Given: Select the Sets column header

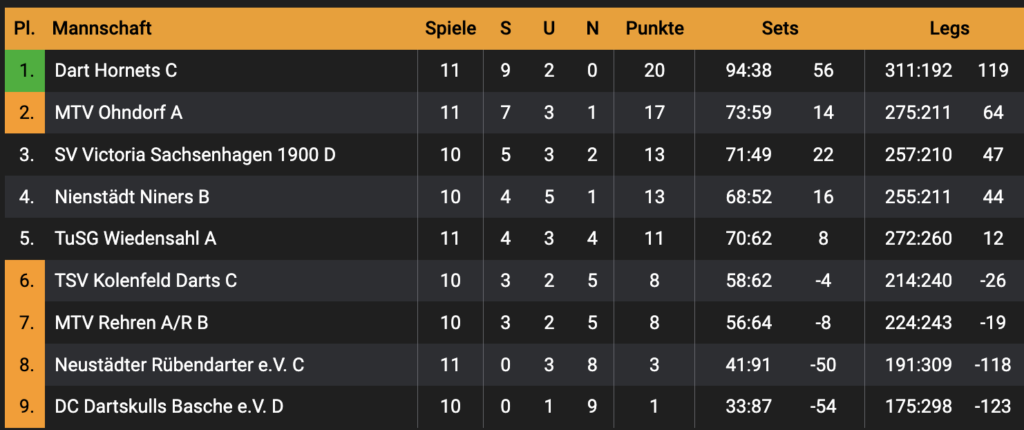Looking at the screenshot, I should (x=780, y=28).
